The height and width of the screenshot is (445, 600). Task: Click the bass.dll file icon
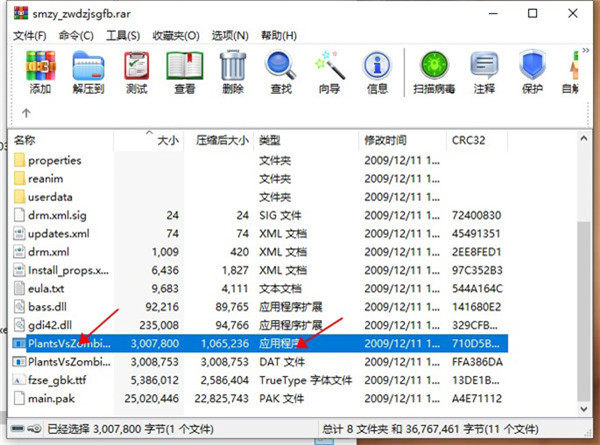[19, 307]
